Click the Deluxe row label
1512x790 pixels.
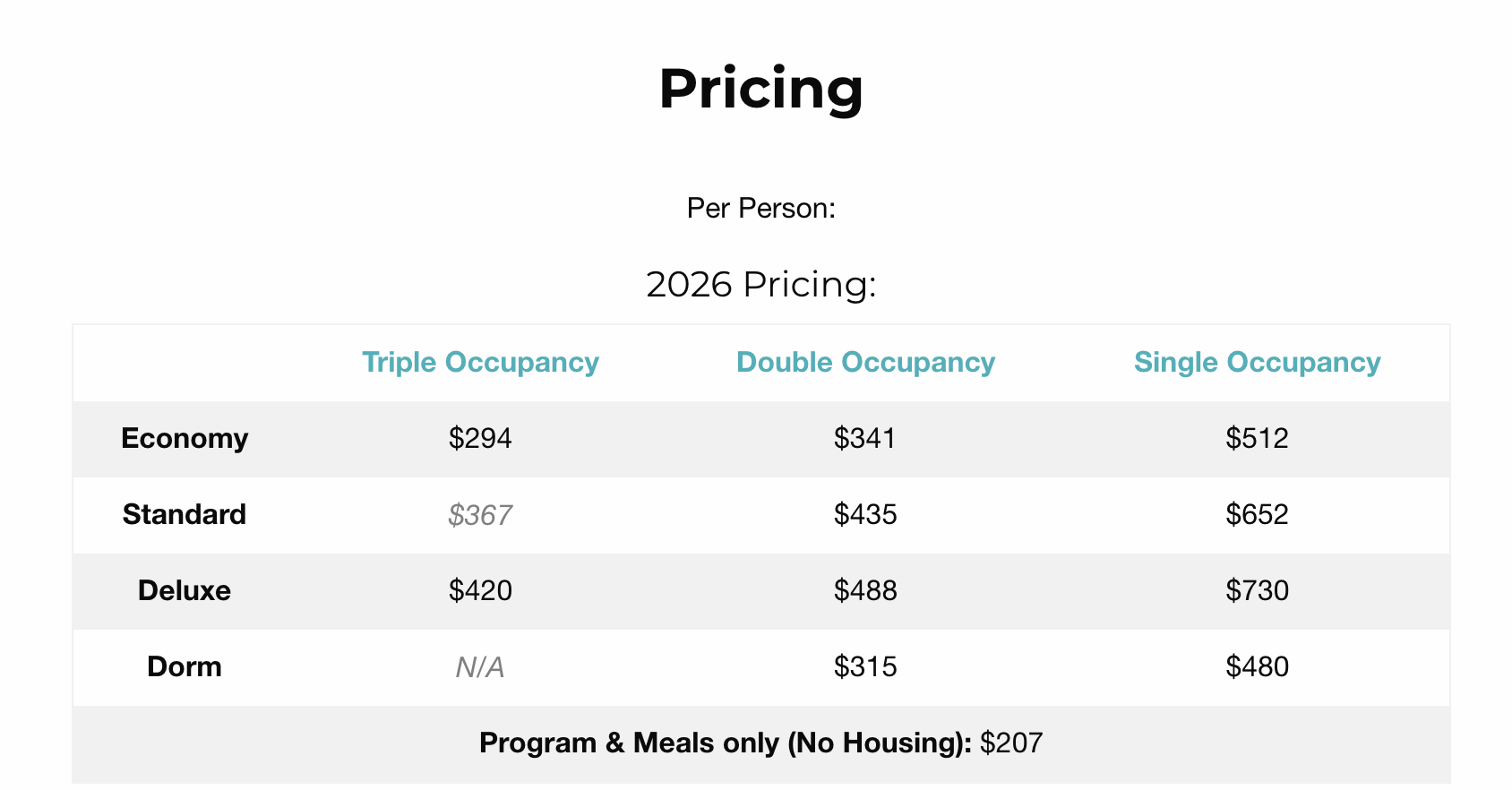click(185, 590)
